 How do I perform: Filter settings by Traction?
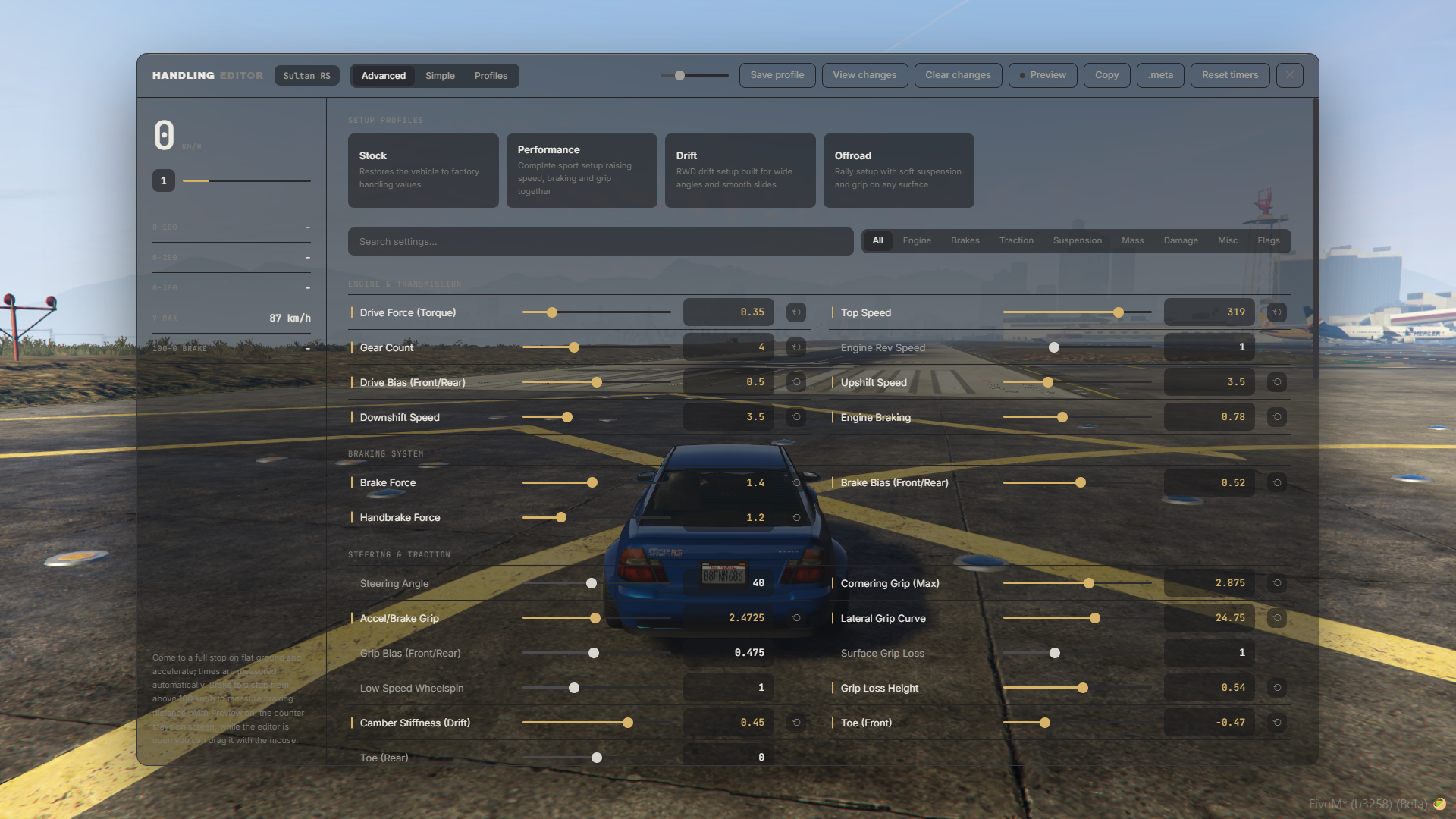1016,240
